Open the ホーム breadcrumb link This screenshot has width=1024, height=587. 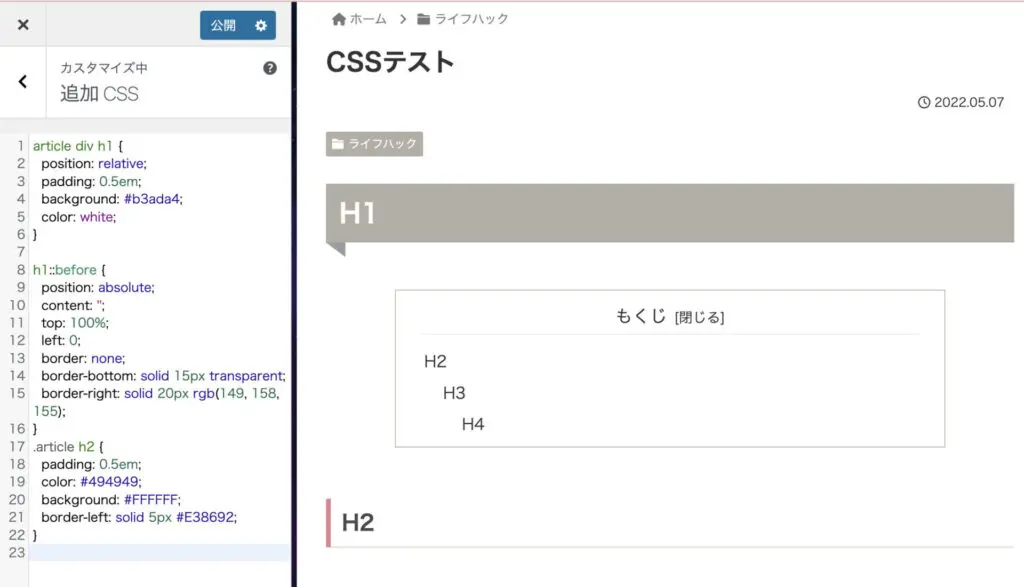coord(368,20)
